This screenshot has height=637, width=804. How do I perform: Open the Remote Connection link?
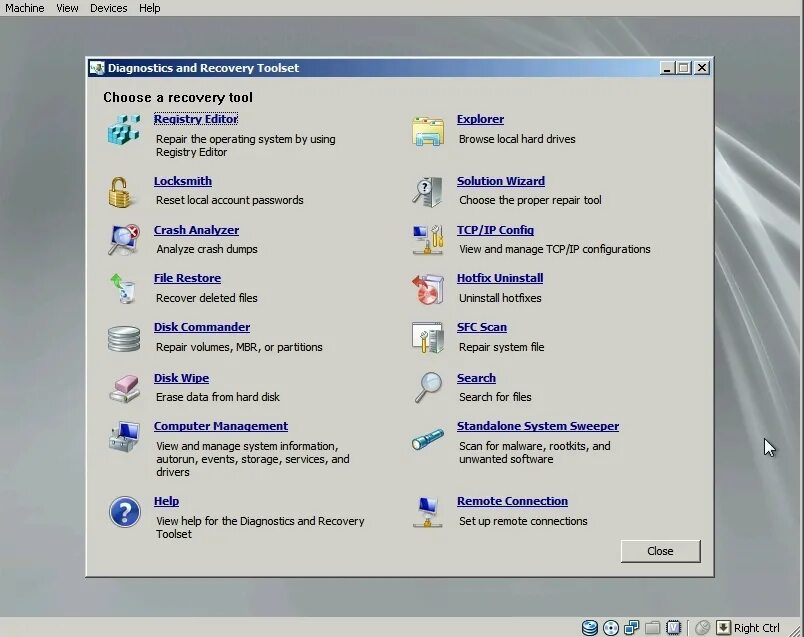coord(512,501)
